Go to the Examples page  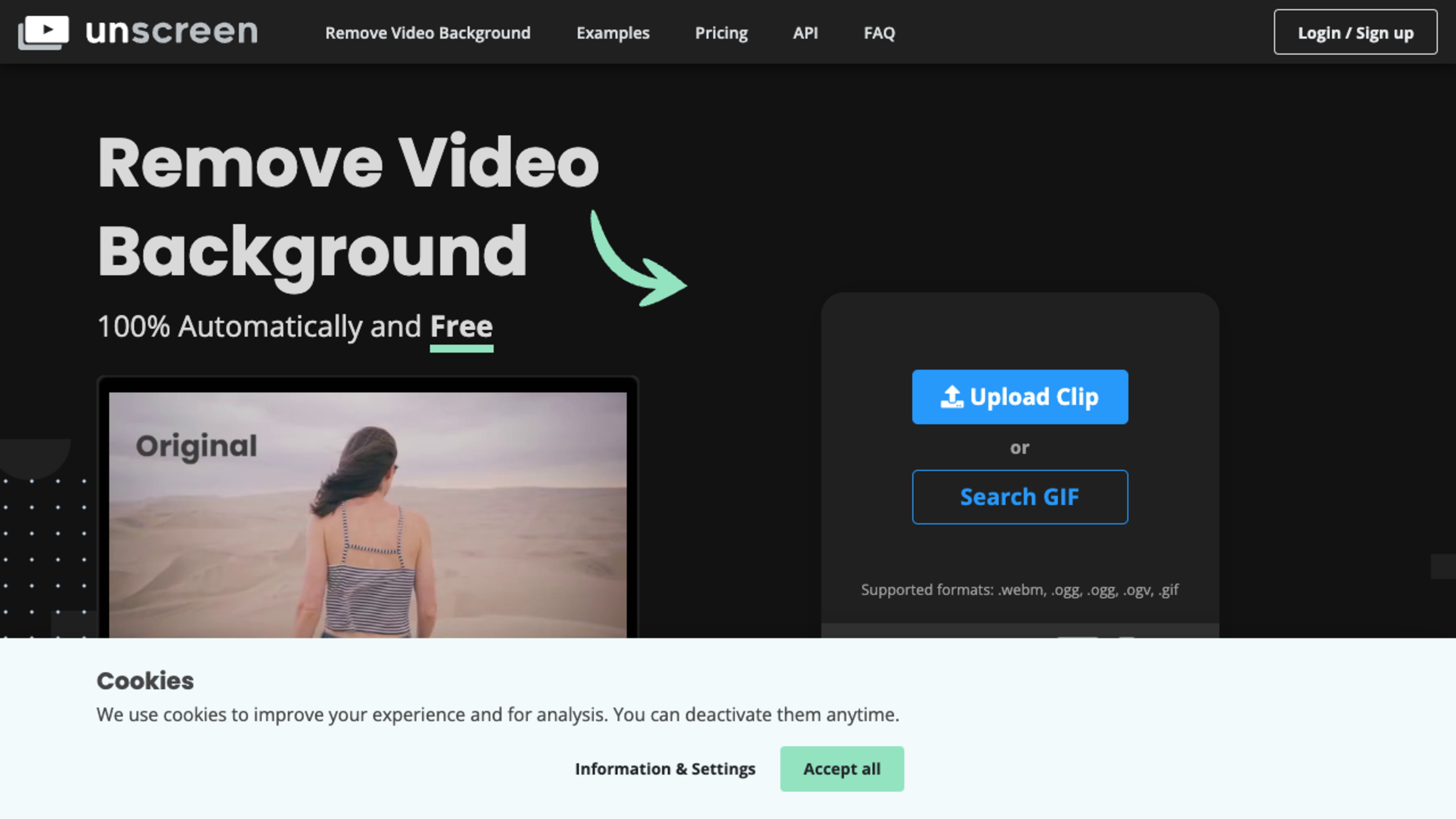pos(613,33)
